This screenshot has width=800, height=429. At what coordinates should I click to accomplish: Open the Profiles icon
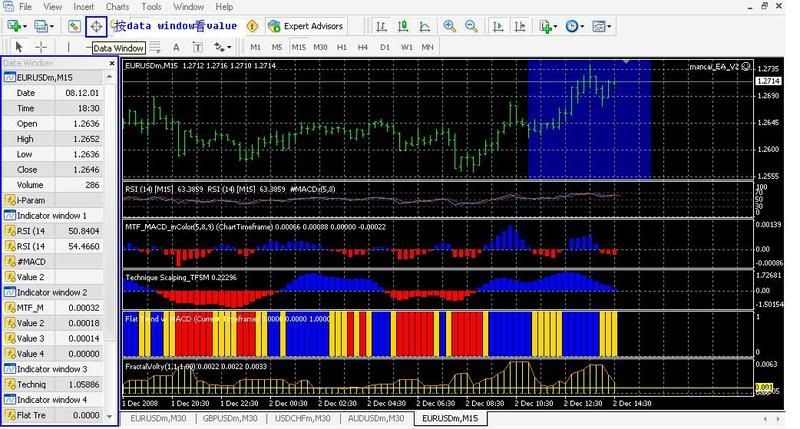pos(40,26)
